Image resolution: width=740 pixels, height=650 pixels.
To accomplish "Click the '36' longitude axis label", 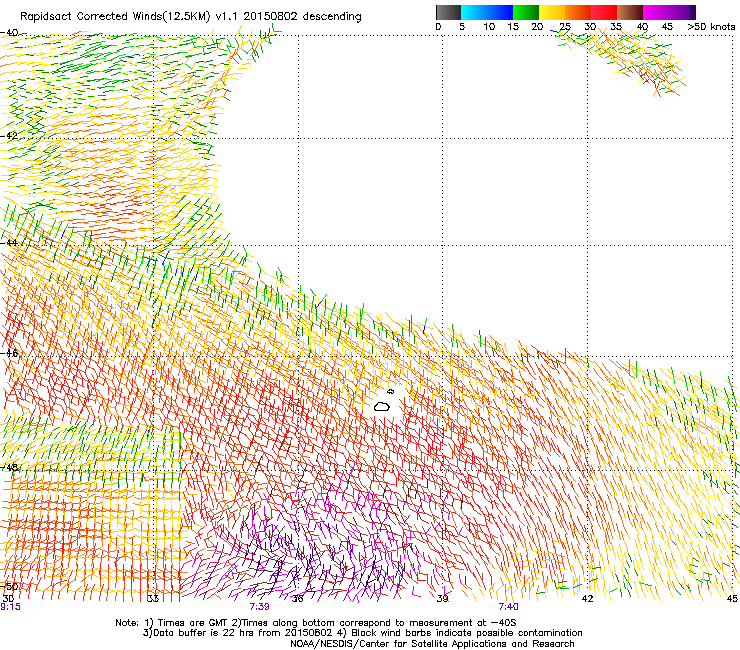I will (297, 599).
